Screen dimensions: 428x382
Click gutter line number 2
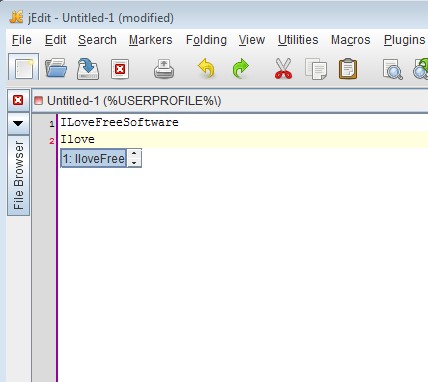(x=52, y=141)
